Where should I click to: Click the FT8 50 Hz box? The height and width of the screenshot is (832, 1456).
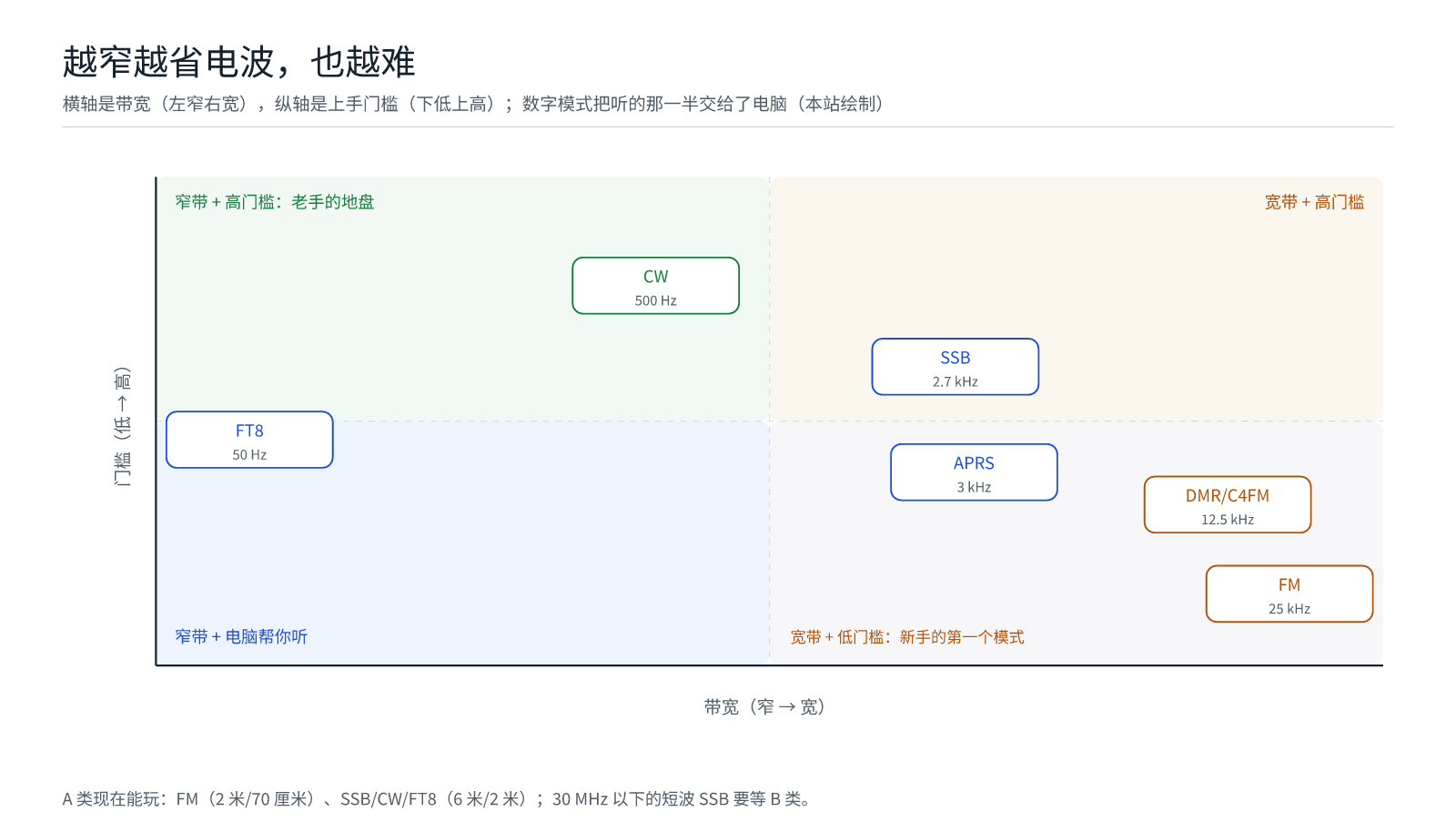249,440
